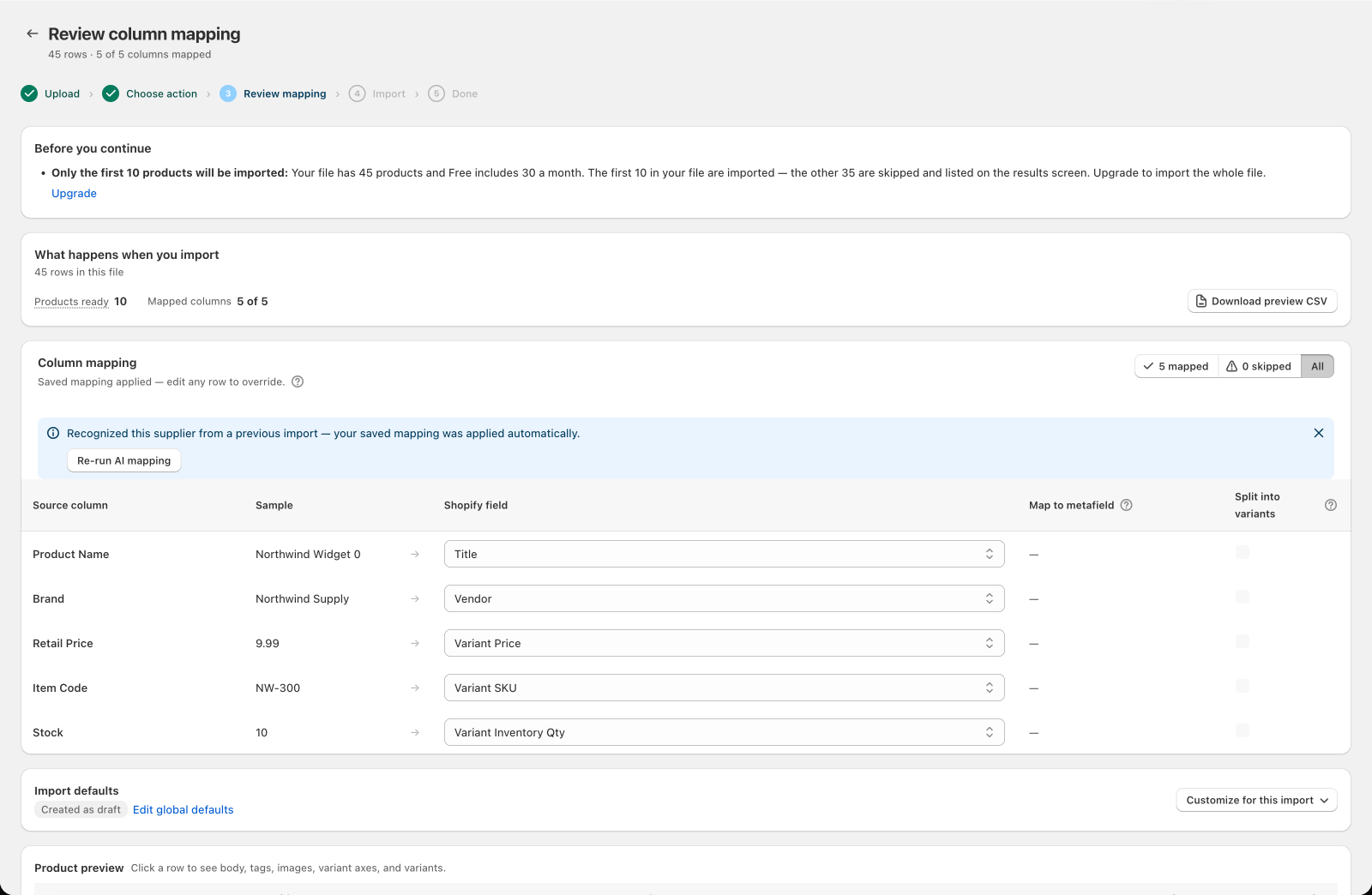Click the step 4 Import circle icon
The image size is (1372, 895).
coord(357,93)
